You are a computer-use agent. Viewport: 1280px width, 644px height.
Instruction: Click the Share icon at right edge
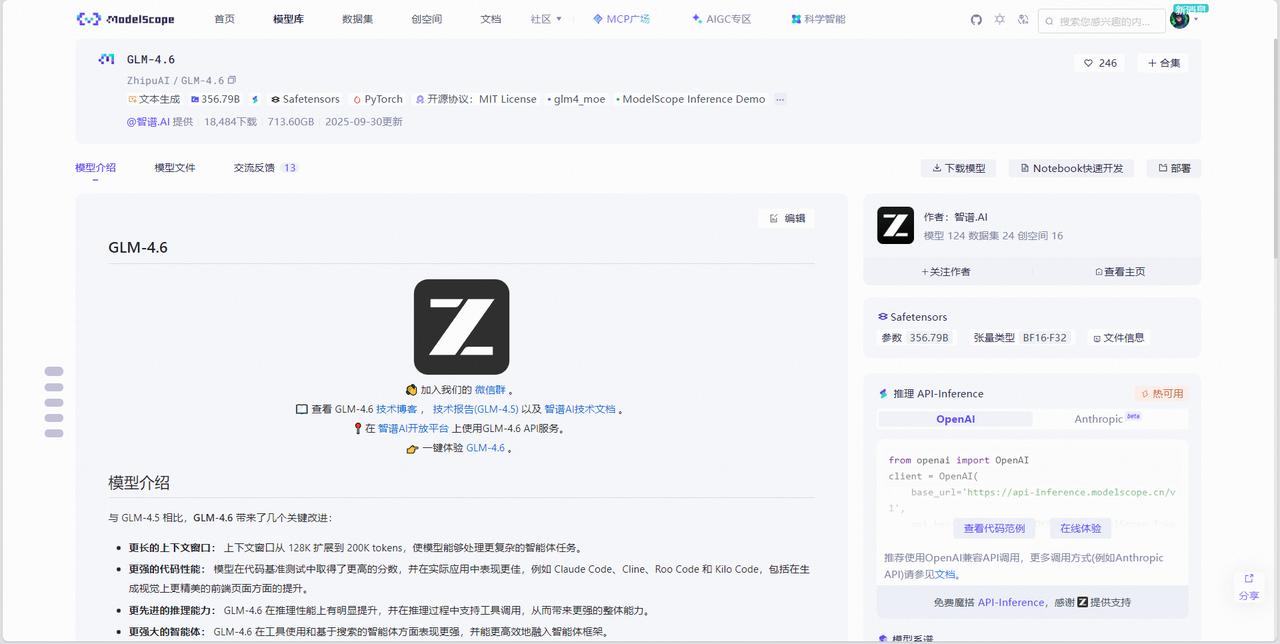click(x=1249, y=586)
